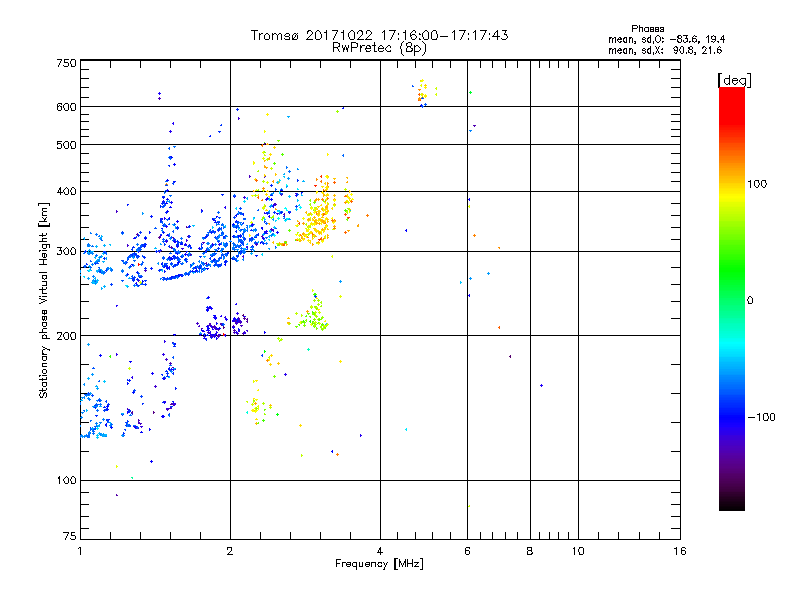800x600 pixels.
Task: Click the 'Phases' header text
Action: pyautogui.click(x=647, y=29)
